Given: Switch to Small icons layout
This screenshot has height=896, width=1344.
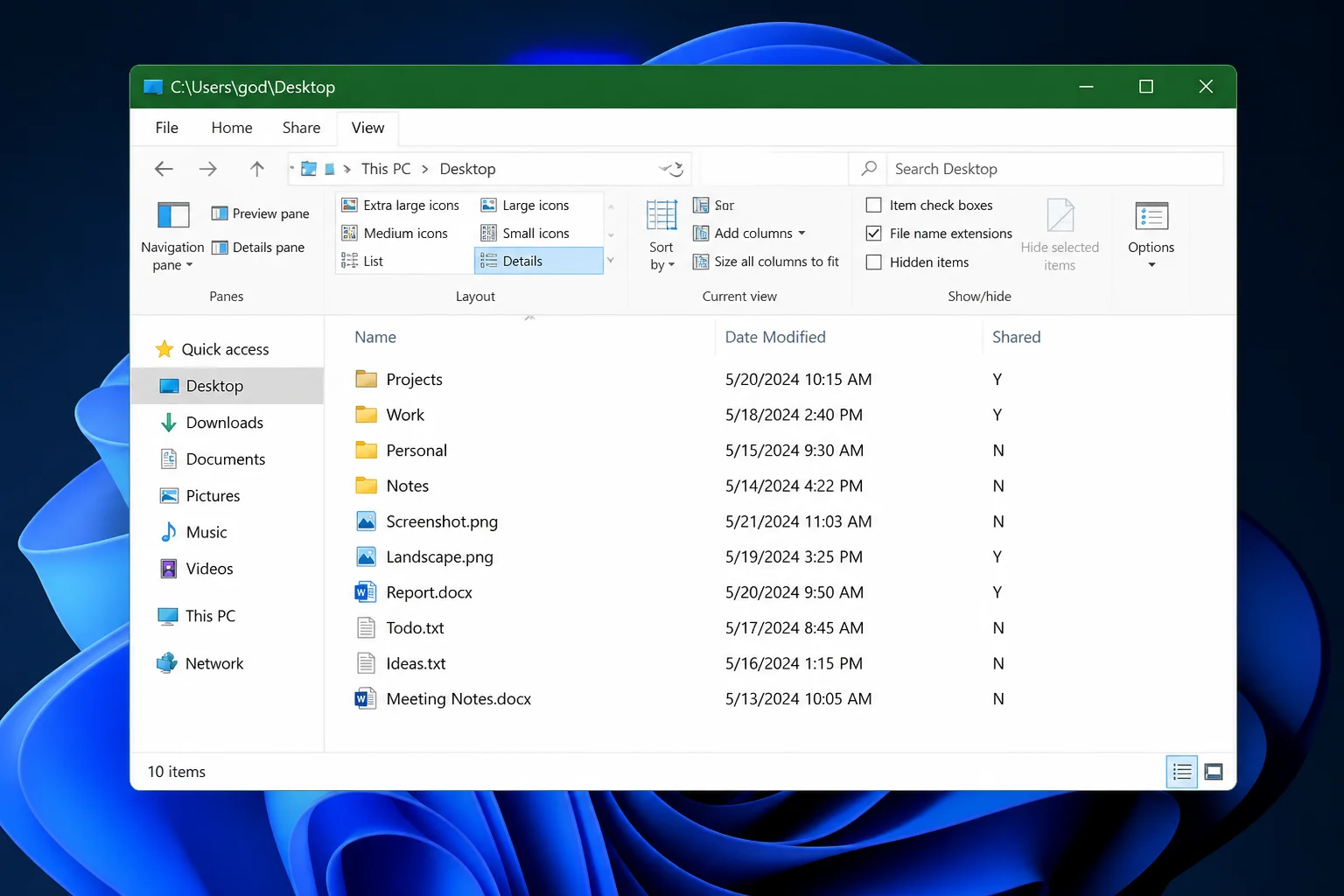Looking at the screenshot, I should 525,233.
